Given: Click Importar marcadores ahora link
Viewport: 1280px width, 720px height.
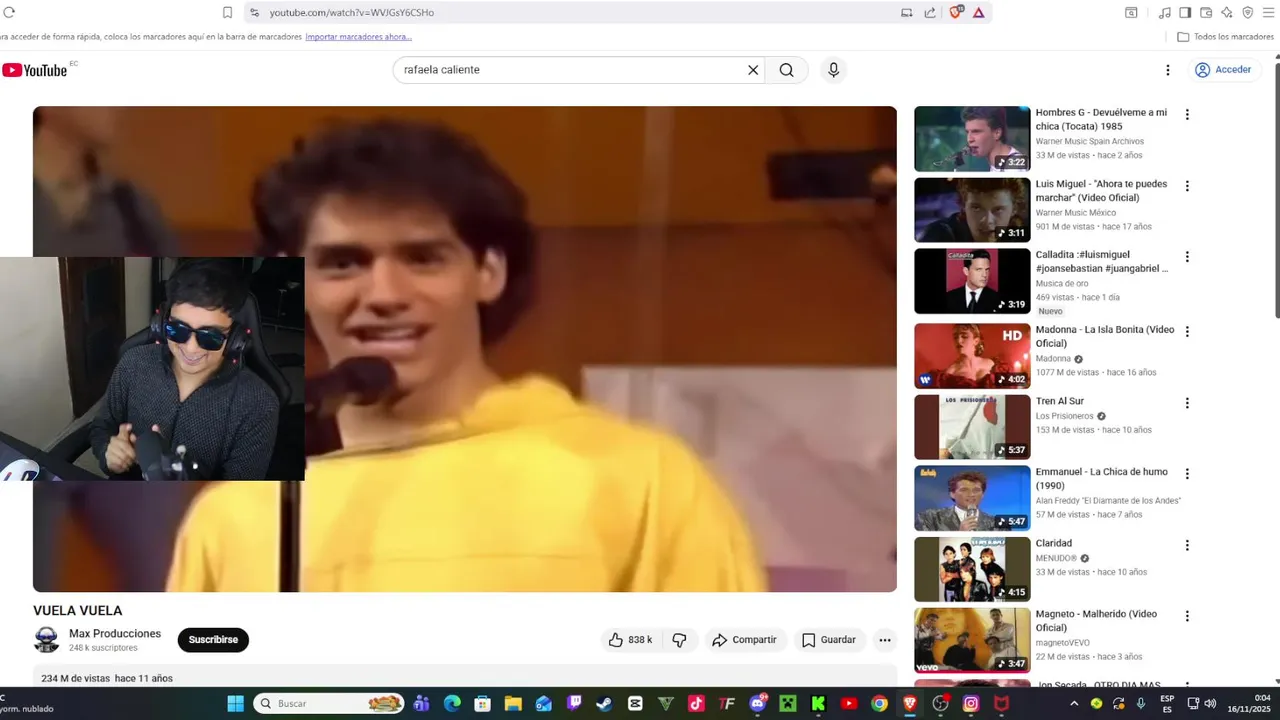Looking at the screenshot, I should coord(358,37).
